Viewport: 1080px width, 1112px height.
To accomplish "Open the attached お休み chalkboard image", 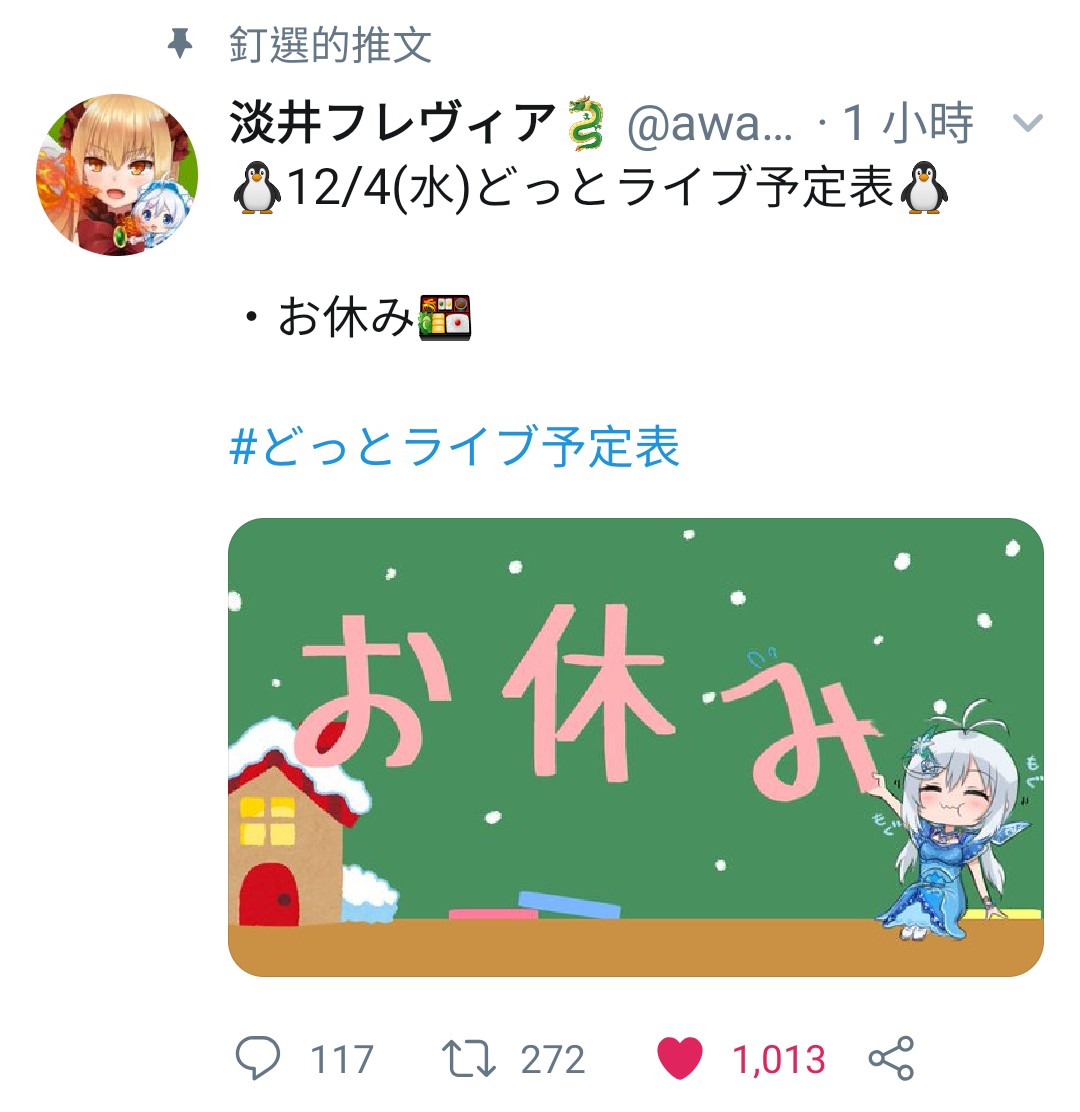I will [x=635, y=747].
